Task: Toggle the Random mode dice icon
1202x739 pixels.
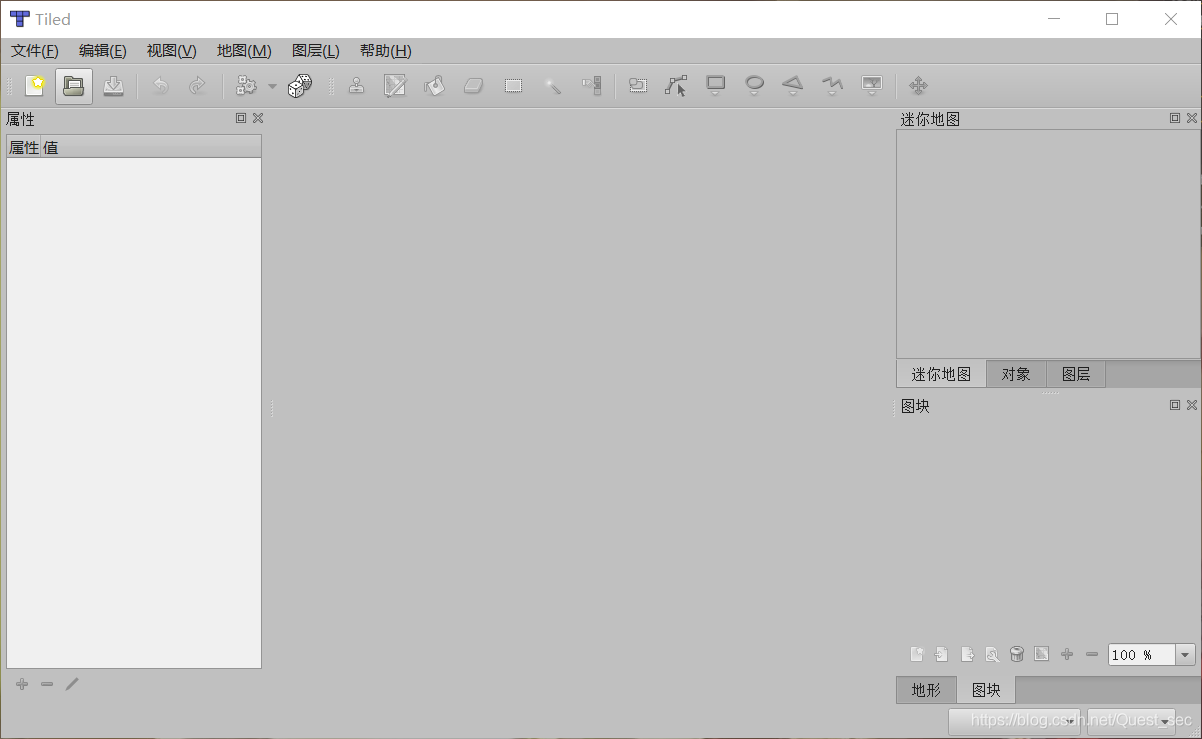Action: (300, 86)
